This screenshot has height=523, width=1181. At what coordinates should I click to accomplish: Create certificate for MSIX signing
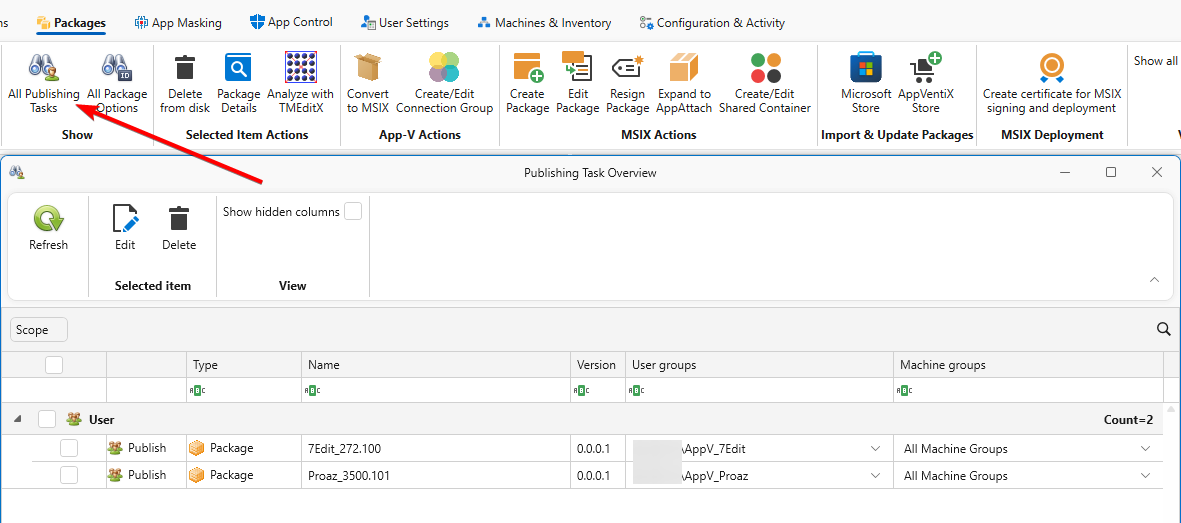tap(1051, 83)
